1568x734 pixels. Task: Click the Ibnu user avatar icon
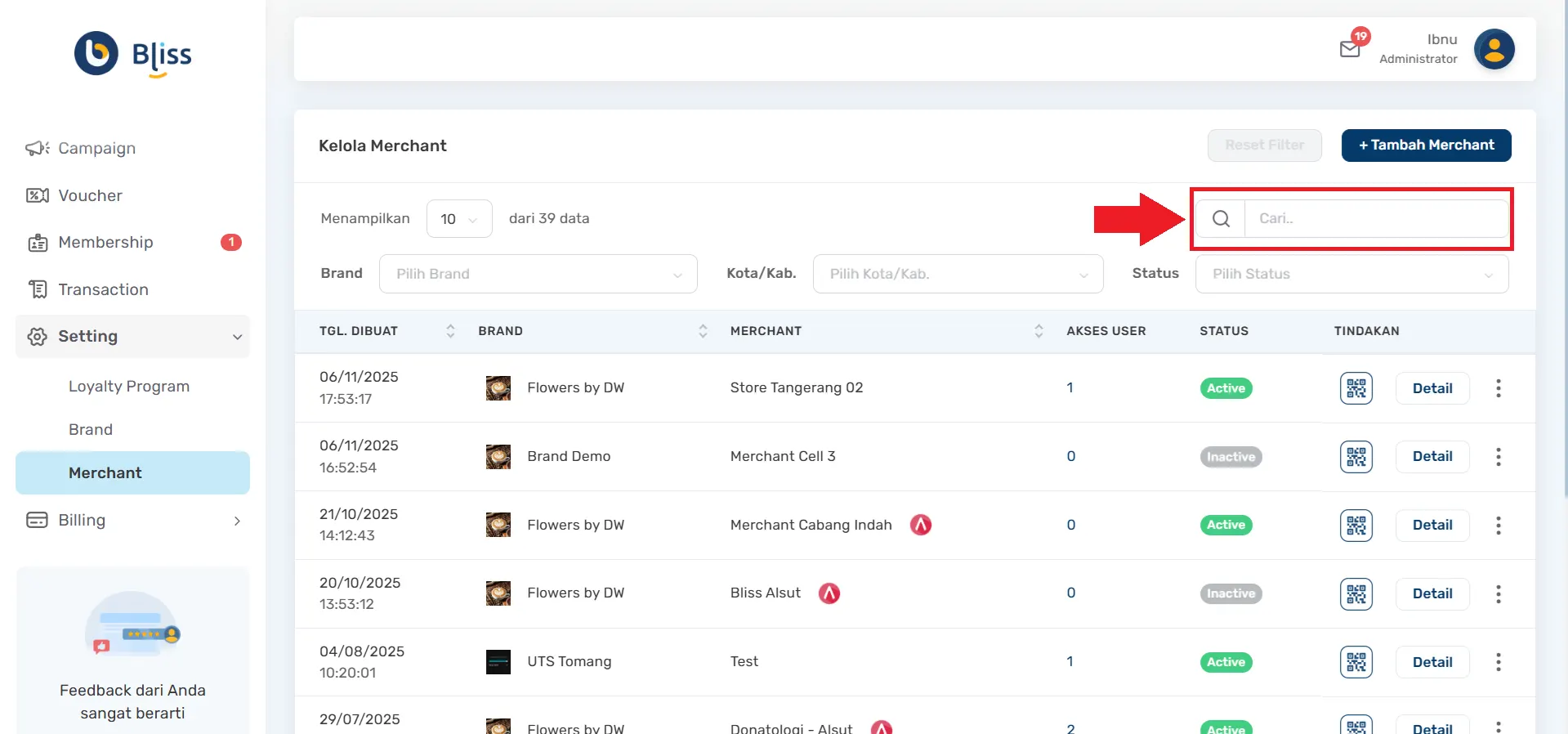coord(1494,50)
